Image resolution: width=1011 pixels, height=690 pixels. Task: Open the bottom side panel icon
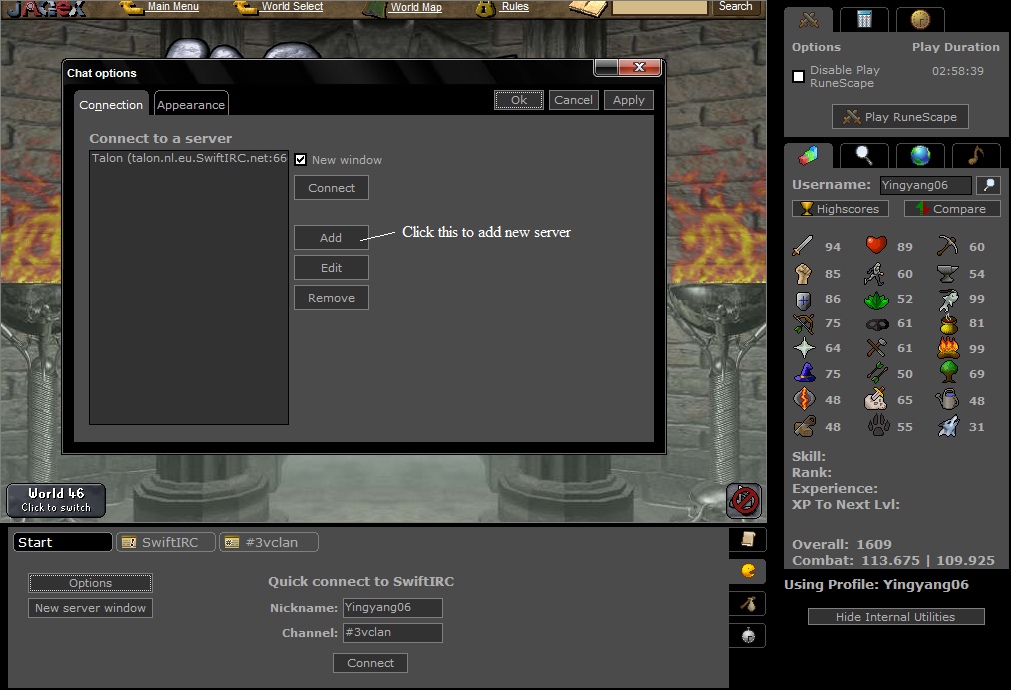pyautogui.click(x=748, y=636)
